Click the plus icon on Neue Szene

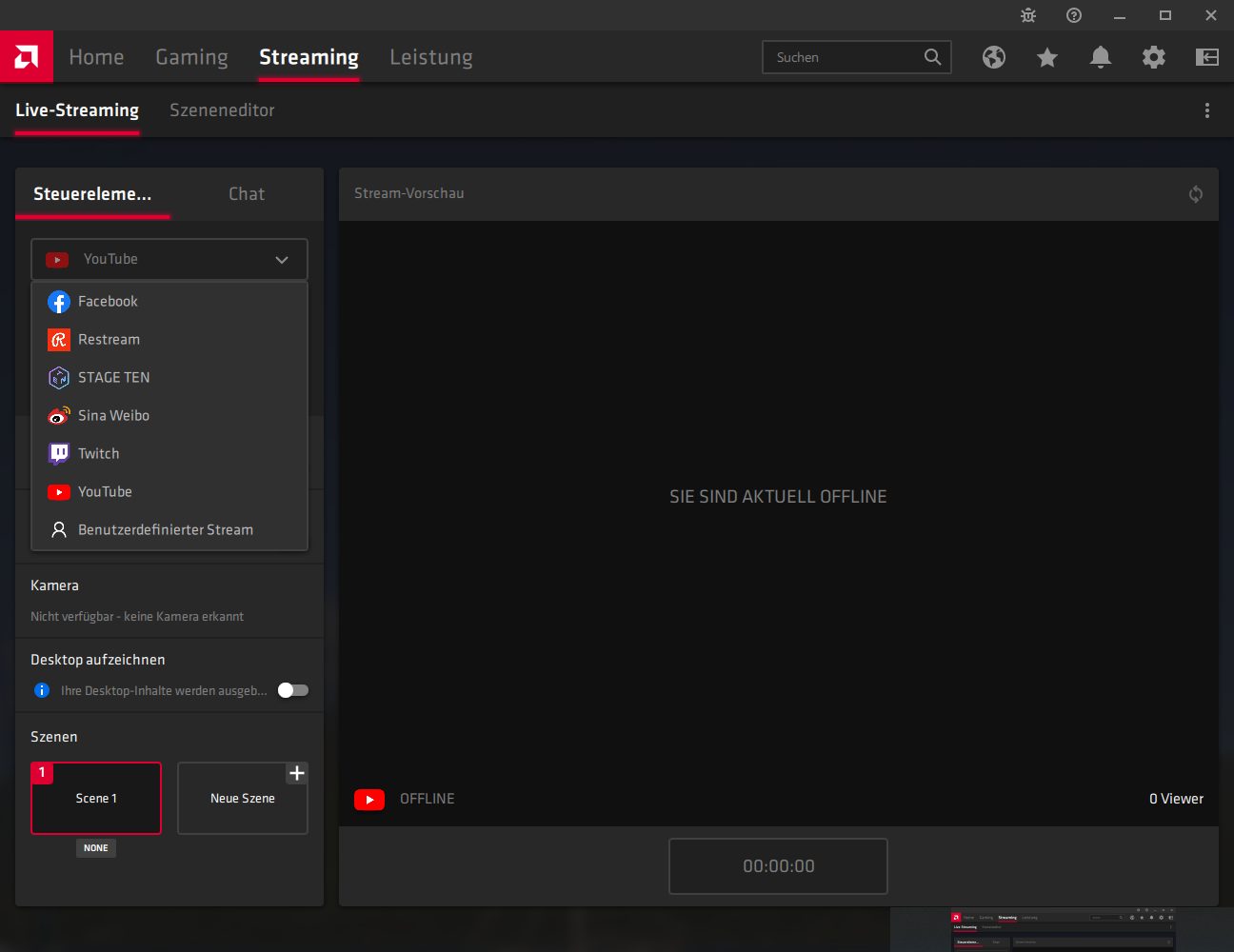click(x=297, y=773)
